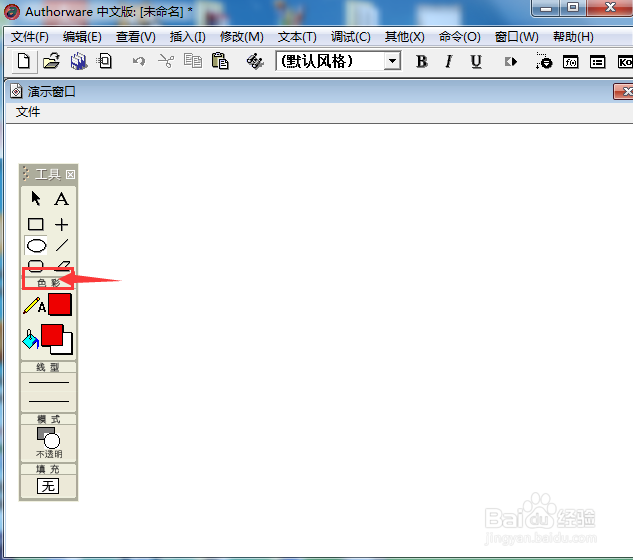Screen dimensions: 633x560
Task: Click the Import toolbar icon
Action: point(104,62)
